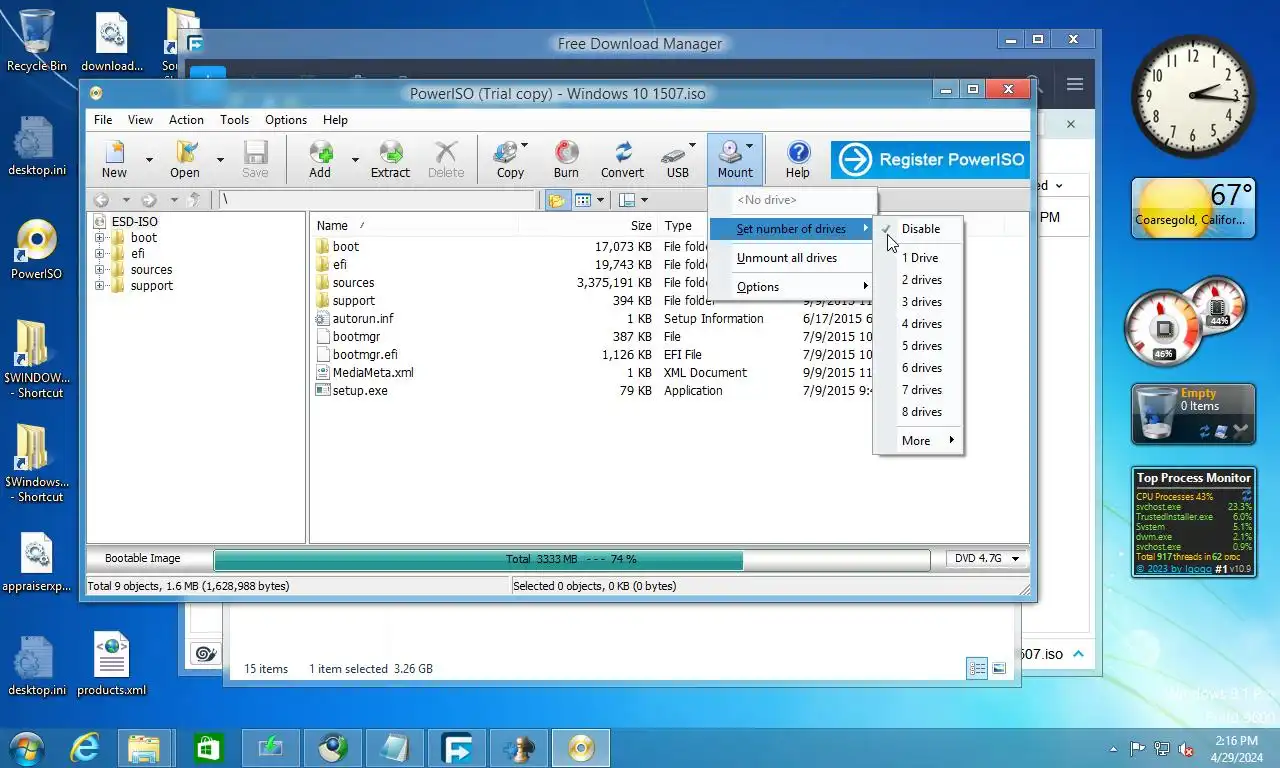This screenshot has height=768, width=1280.
Task: Click the Open toolbar icon
Action: [185, 159]
